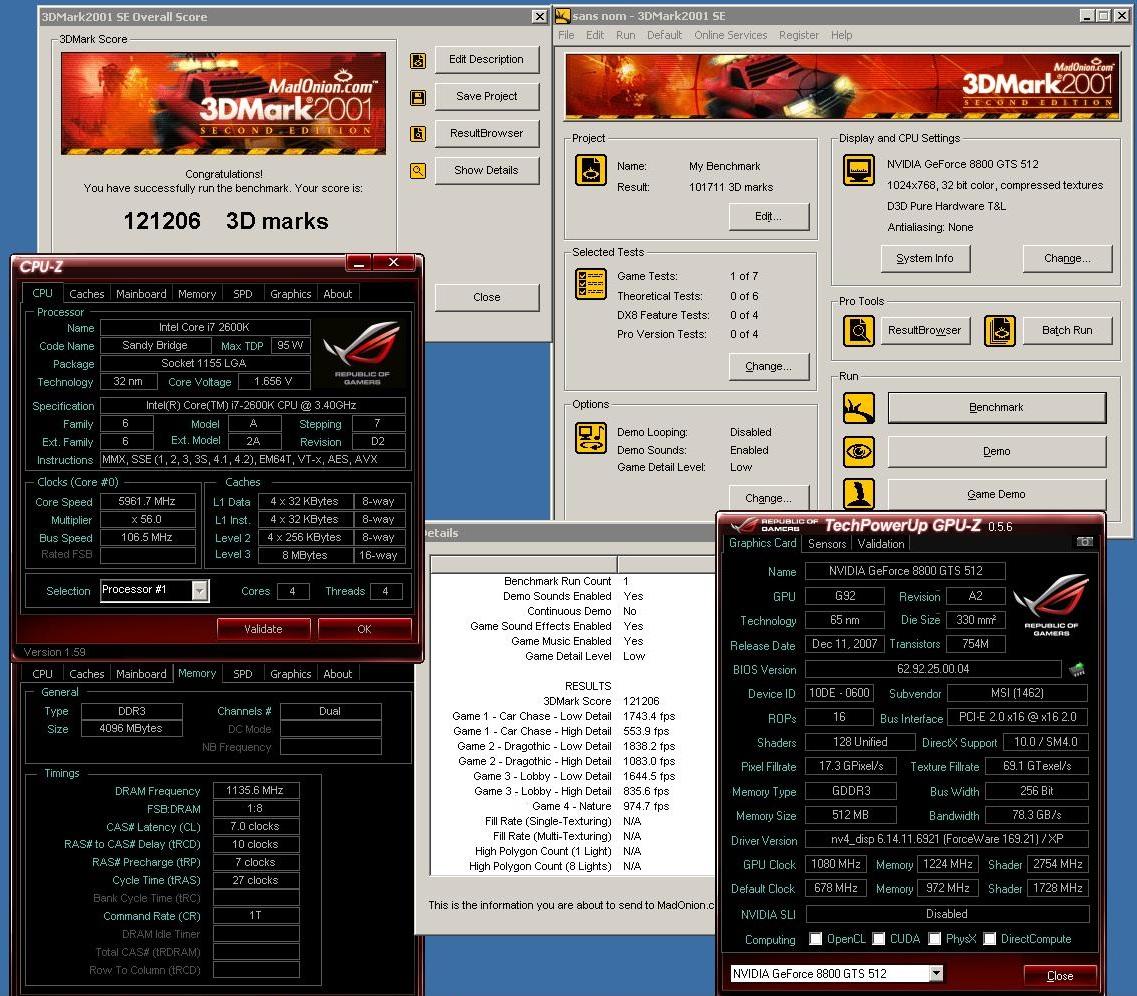Click the Benchmark button in Run section
Viewport: 1137px width, 996px height.
point(996,407)
